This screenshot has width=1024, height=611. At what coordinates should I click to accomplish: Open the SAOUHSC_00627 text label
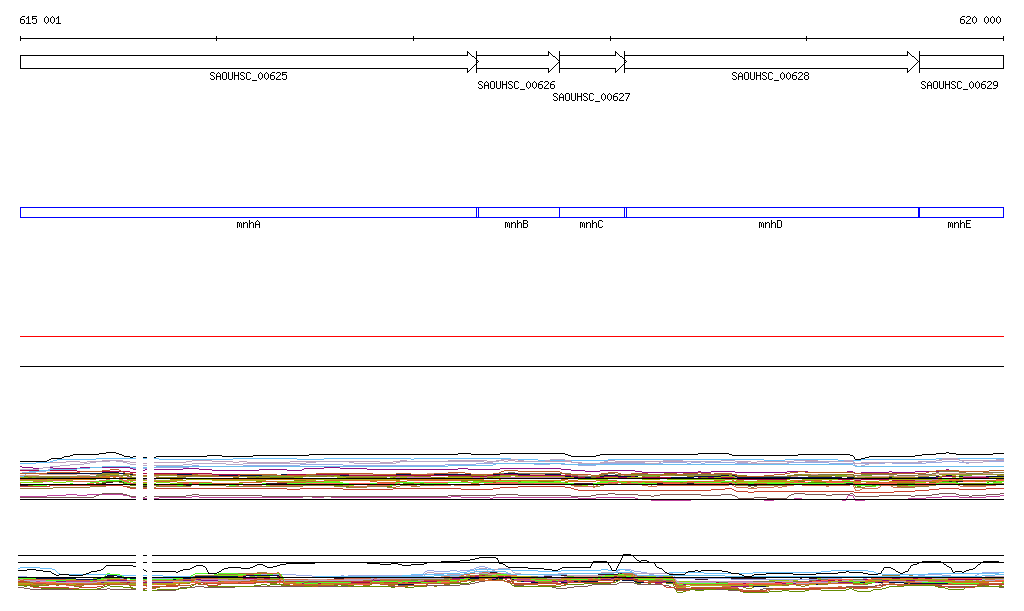click(x=591, y=98)
